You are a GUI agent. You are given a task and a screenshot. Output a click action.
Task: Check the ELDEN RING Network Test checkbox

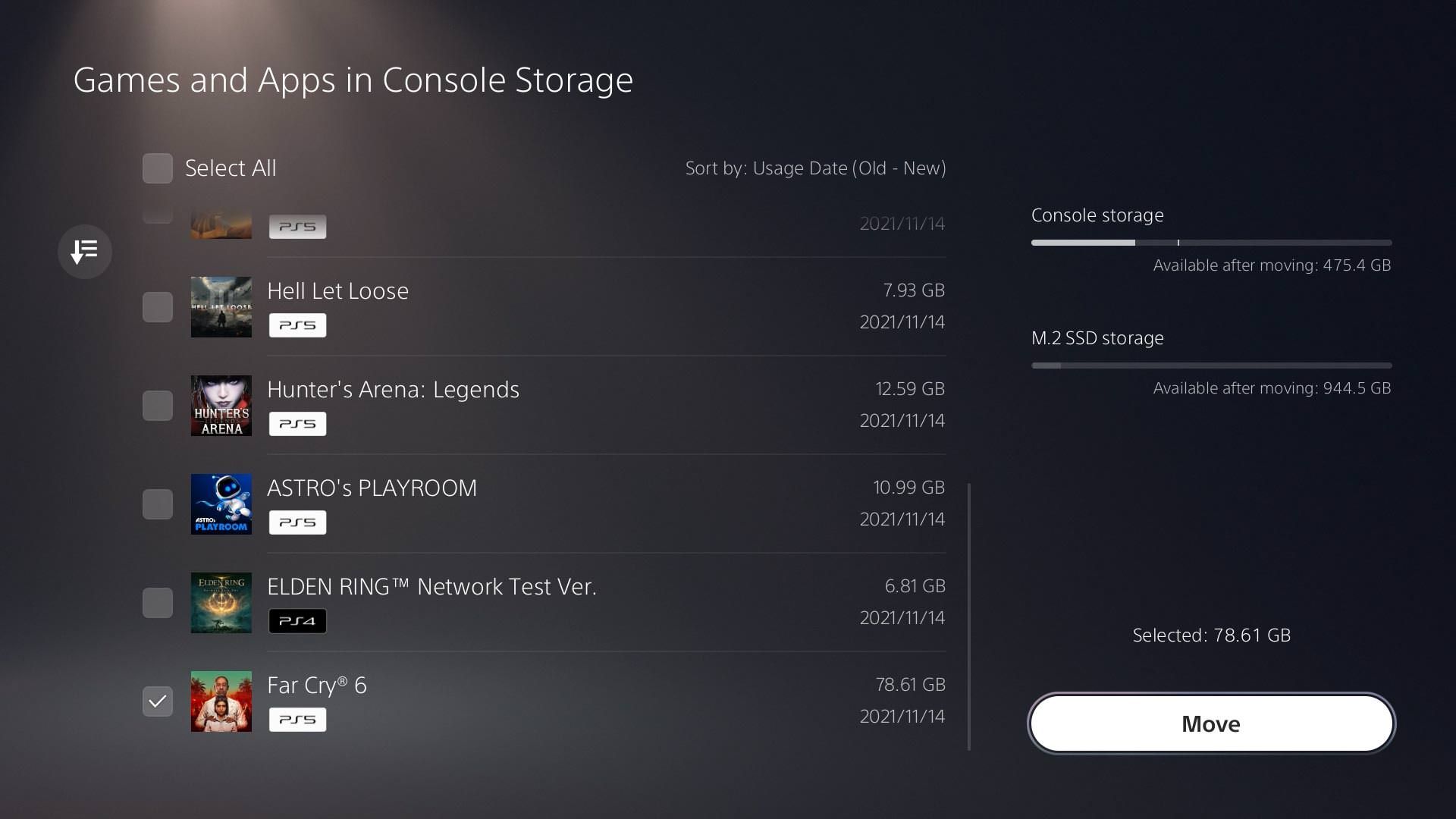tap(158, 603)
